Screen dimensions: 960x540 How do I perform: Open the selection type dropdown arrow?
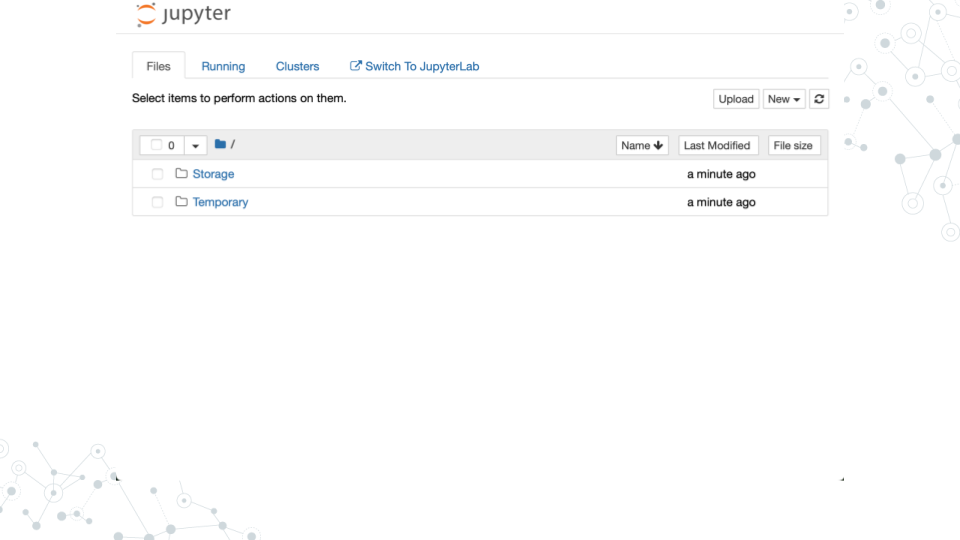(195, 146)
